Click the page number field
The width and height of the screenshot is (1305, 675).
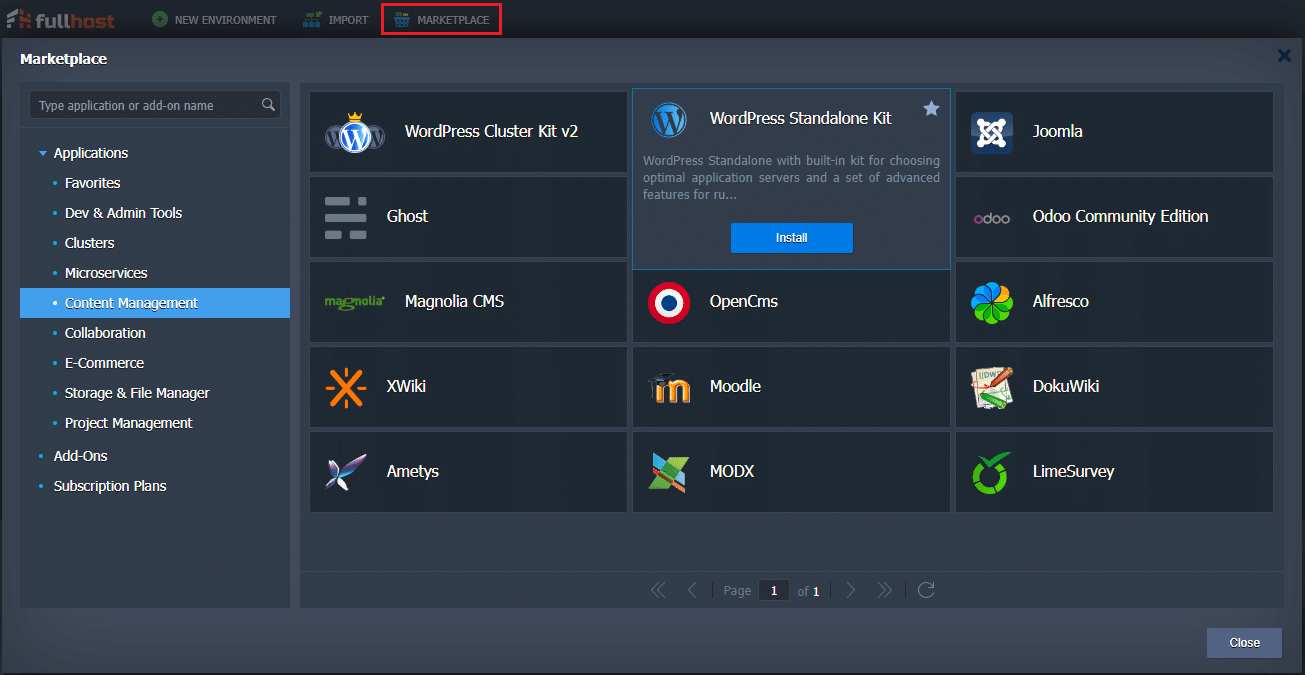[x=773, y=591]
